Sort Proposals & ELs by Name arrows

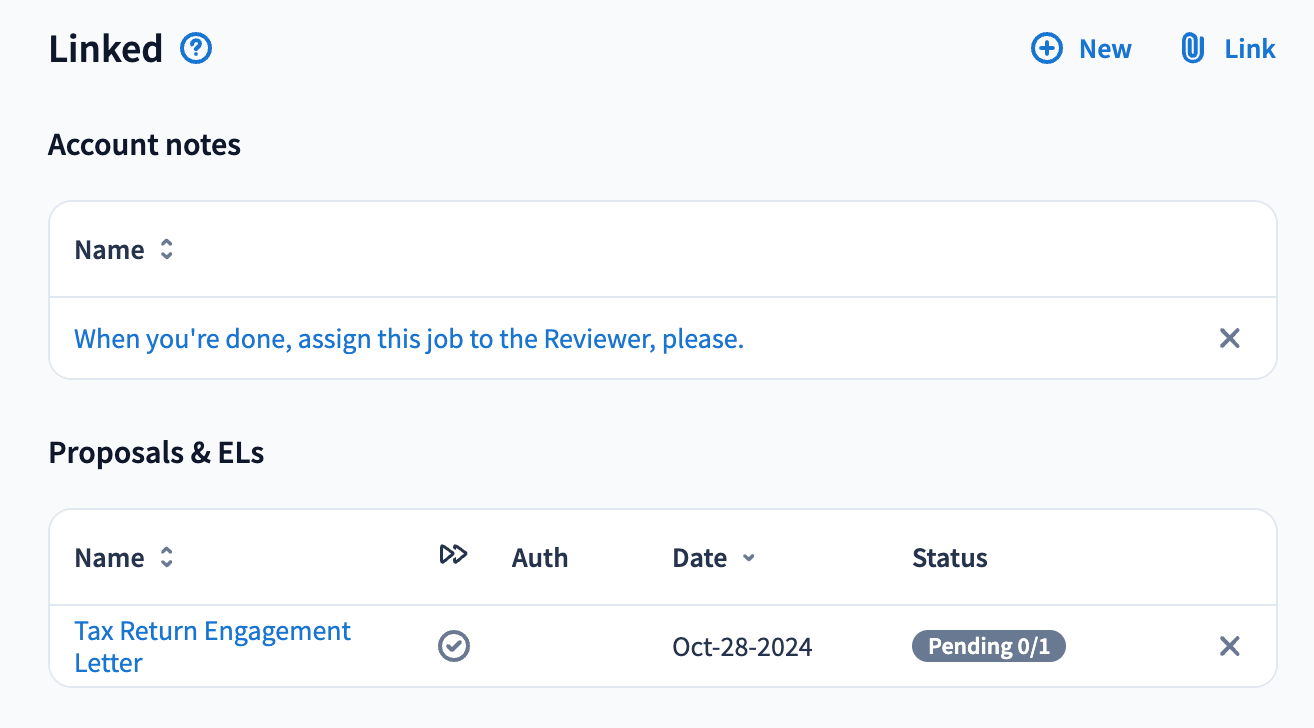[167, 558]
